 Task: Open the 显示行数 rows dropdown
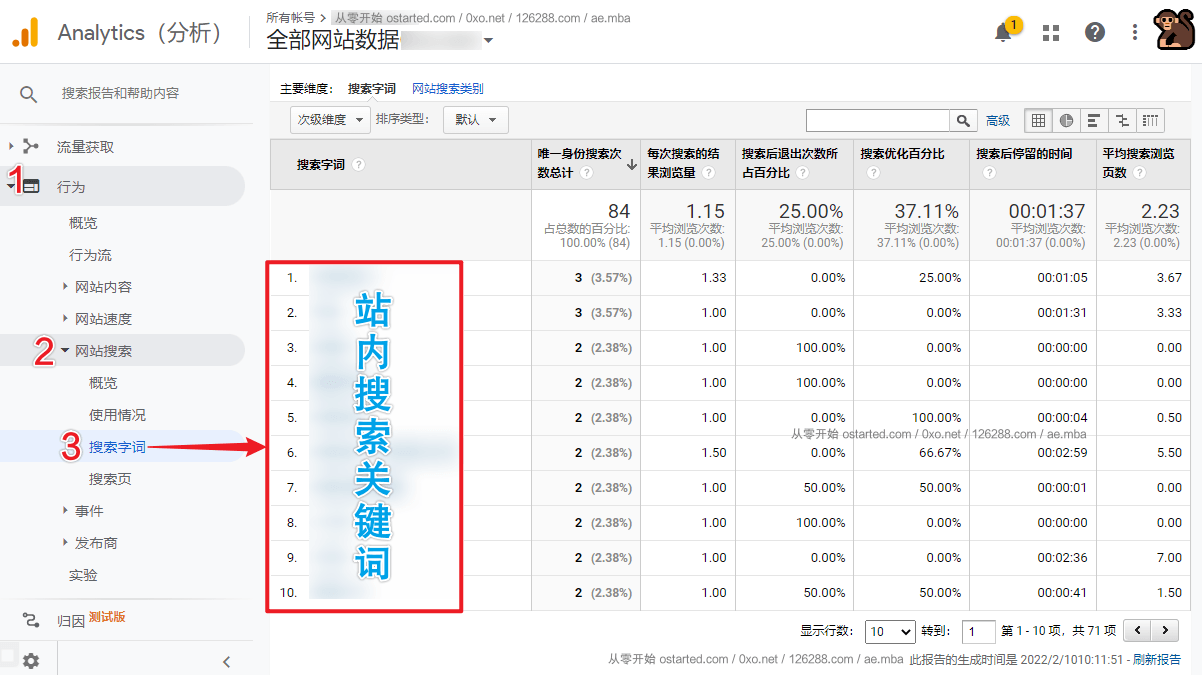pos(890,632)
